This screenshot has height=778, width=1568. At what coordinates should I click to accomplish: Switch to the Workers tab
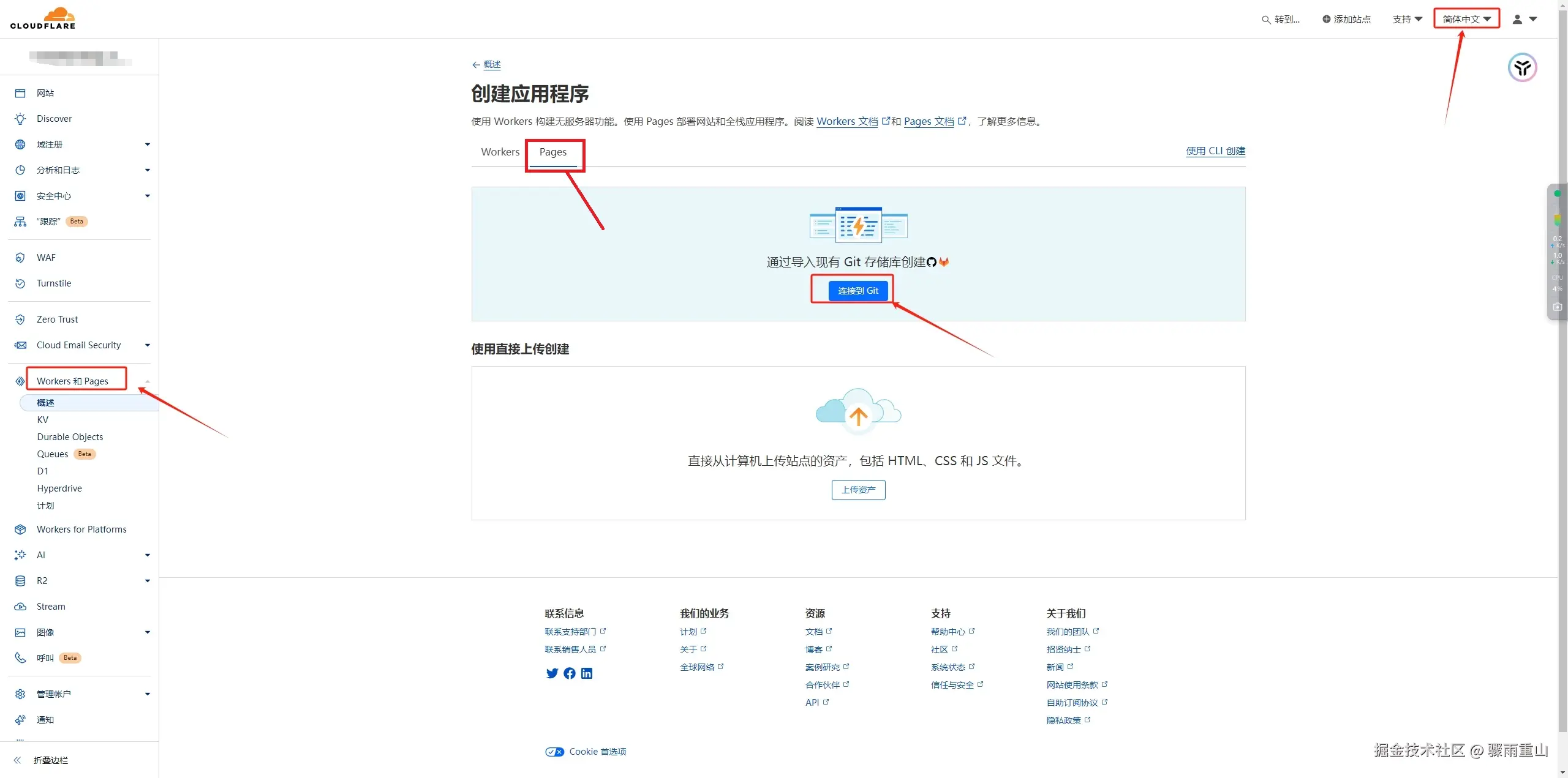point(500,152)
